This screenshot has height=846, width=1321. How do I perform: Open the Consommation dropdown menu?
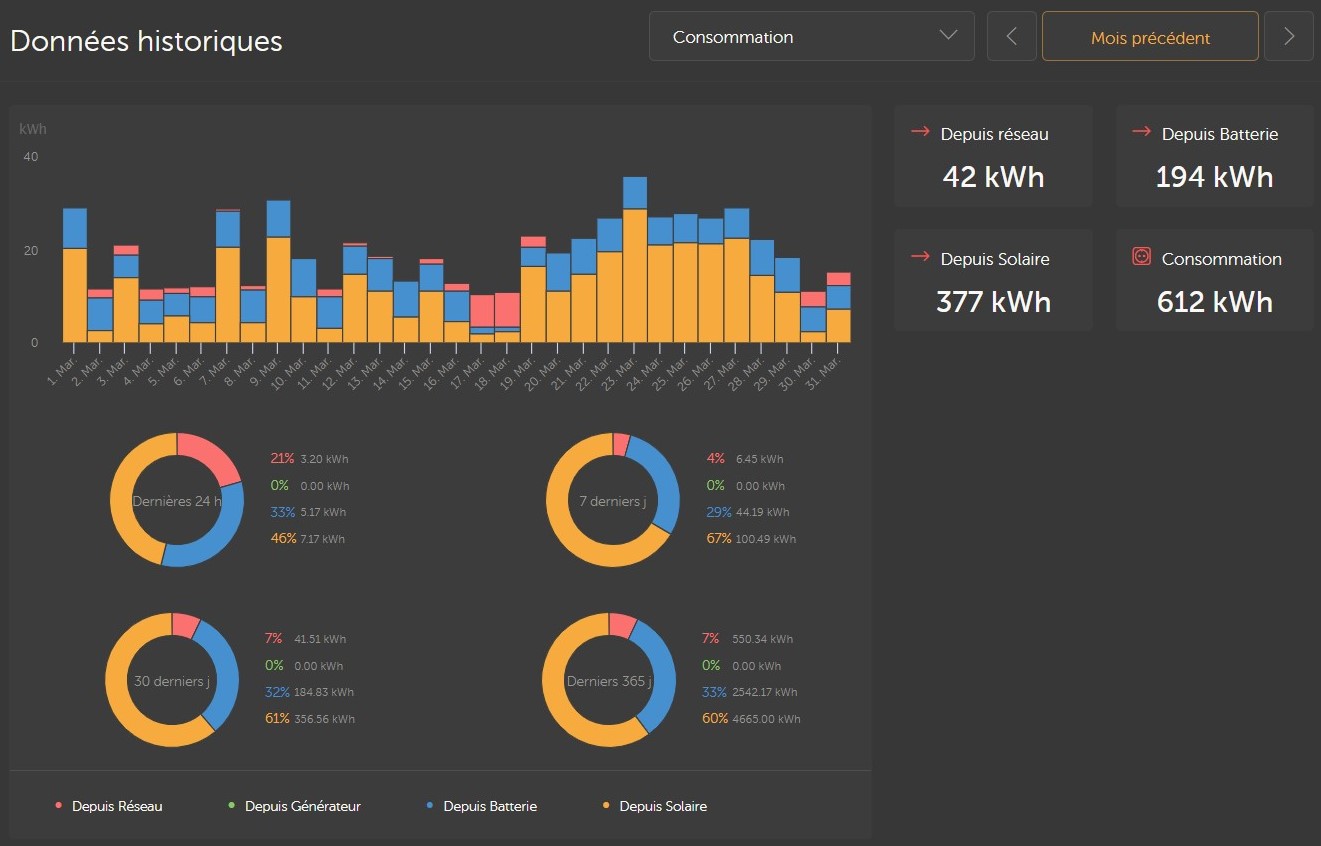tap(811, 37)
